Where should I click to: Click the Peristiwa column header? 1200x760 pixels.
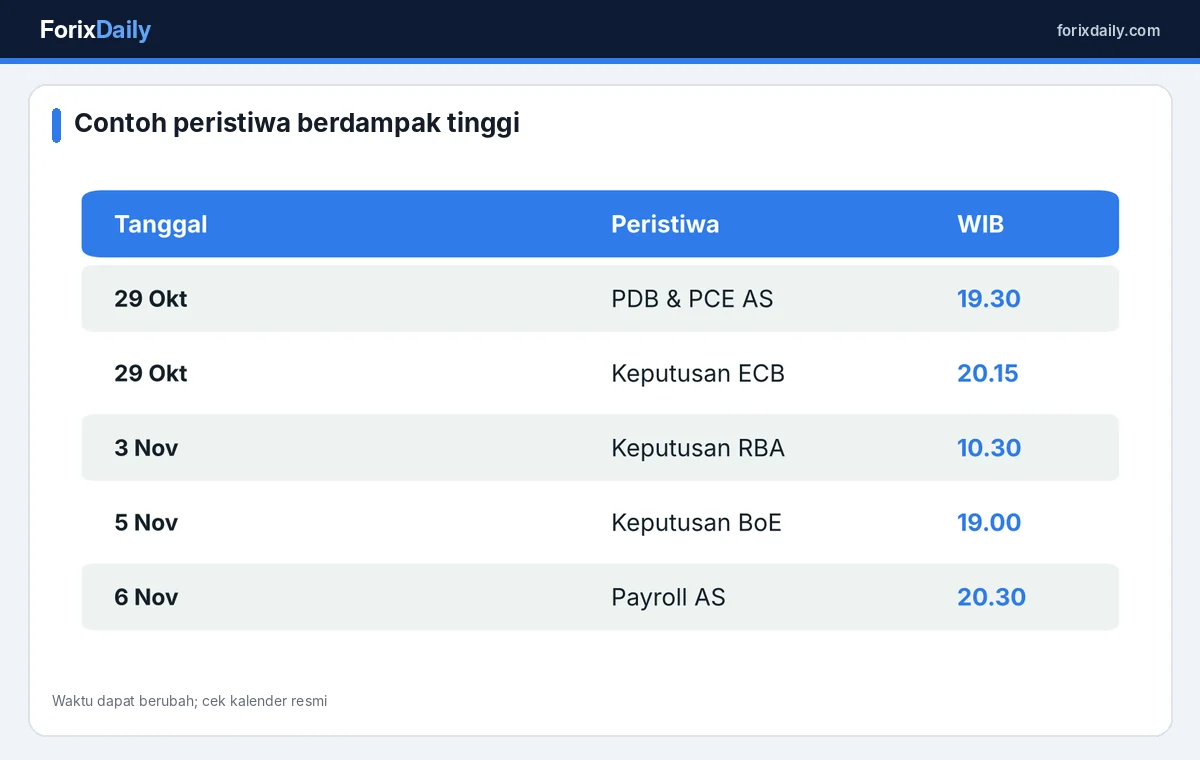pos(665,224)
